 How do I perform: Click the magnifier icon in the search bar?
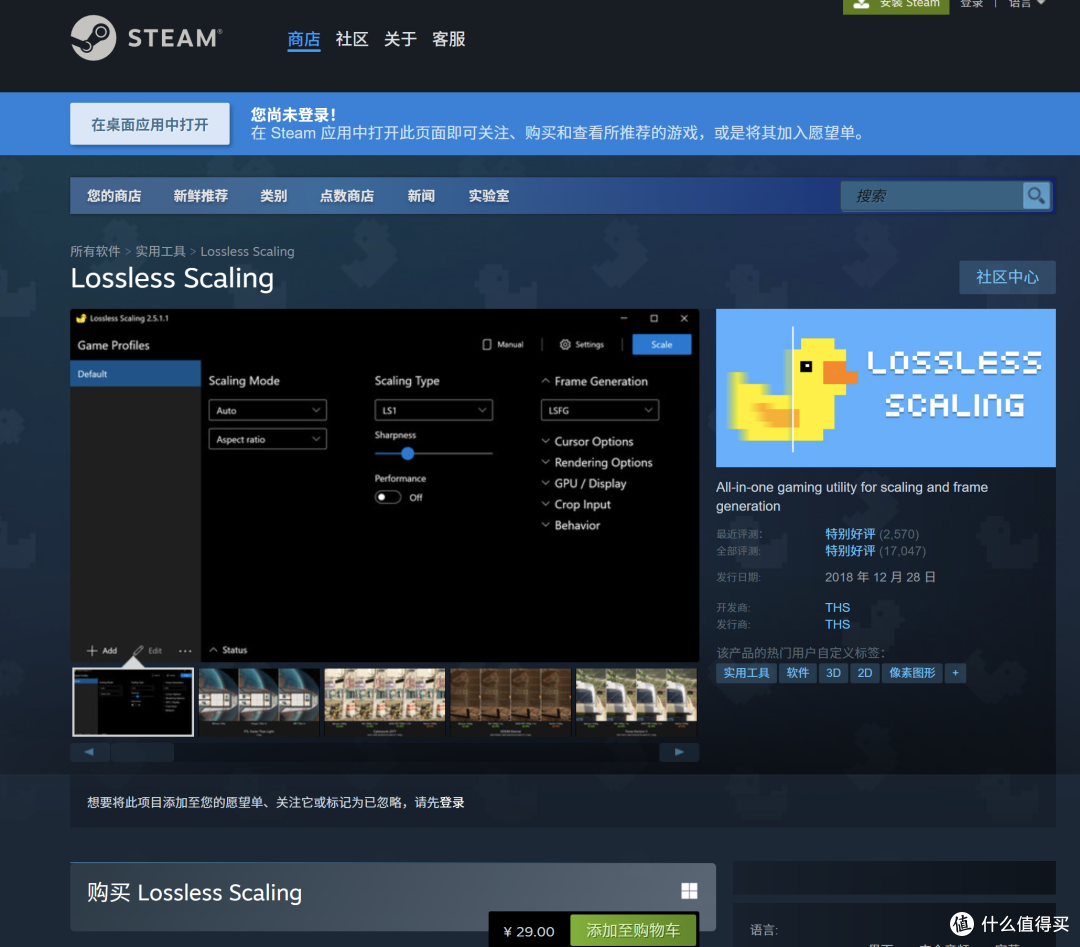(x=1036, y=195)
